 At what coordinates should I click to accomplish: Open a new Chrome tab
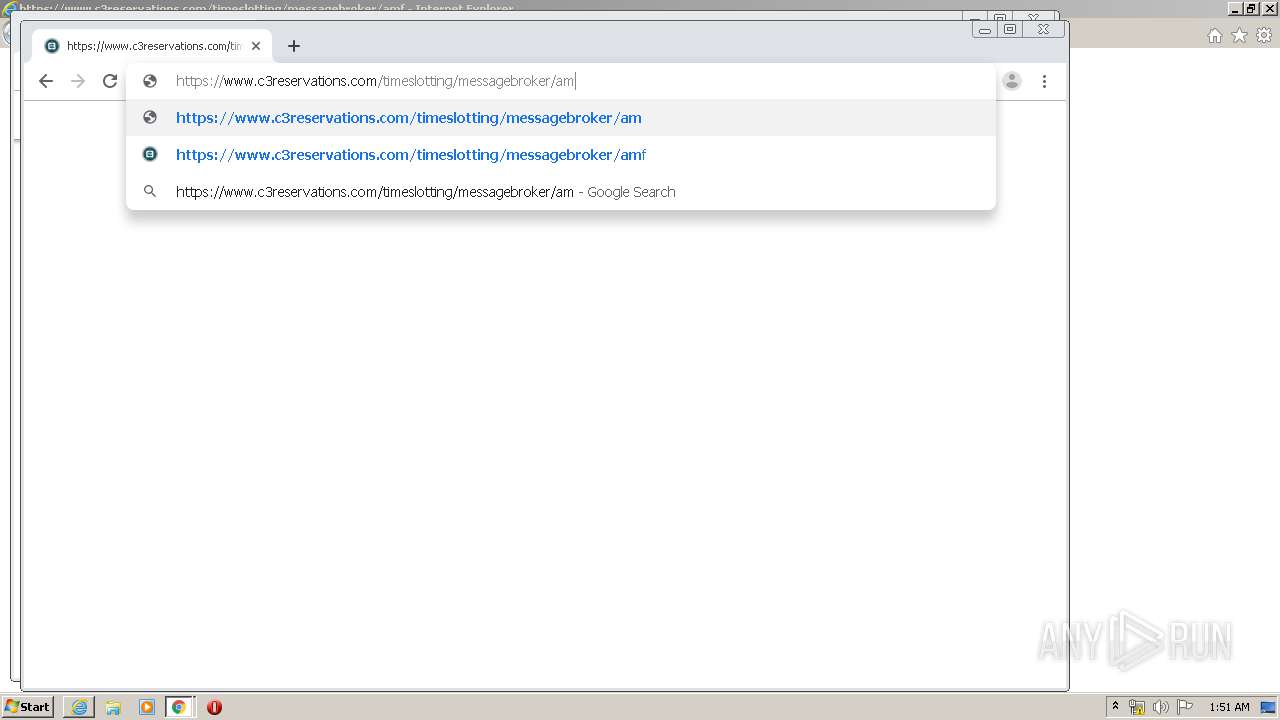[x=293, y=46]
